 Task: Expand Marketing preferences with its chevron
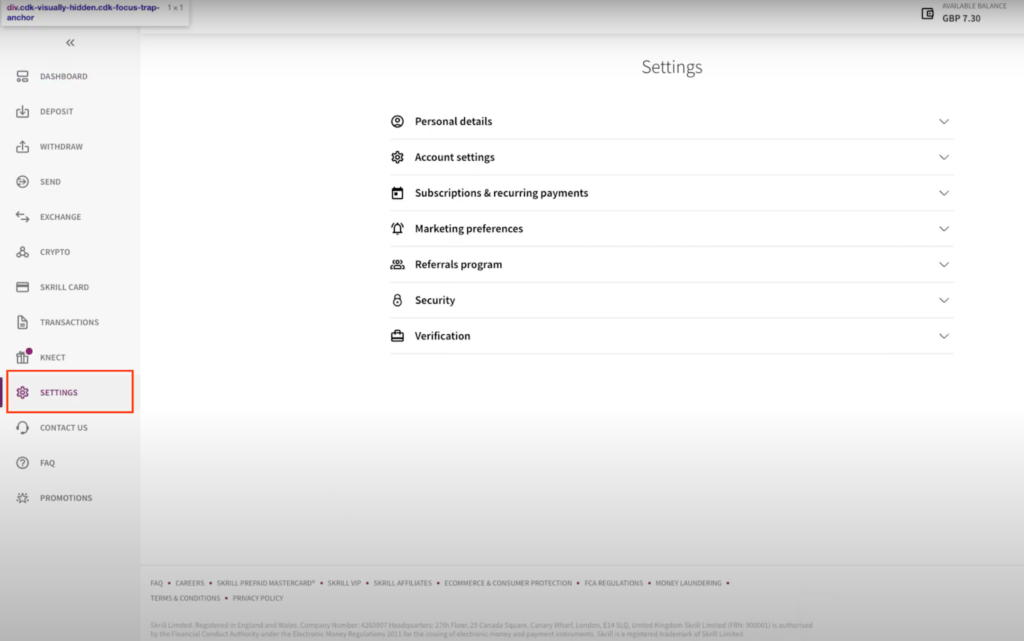pyautogui.click(x=944, y=228)
